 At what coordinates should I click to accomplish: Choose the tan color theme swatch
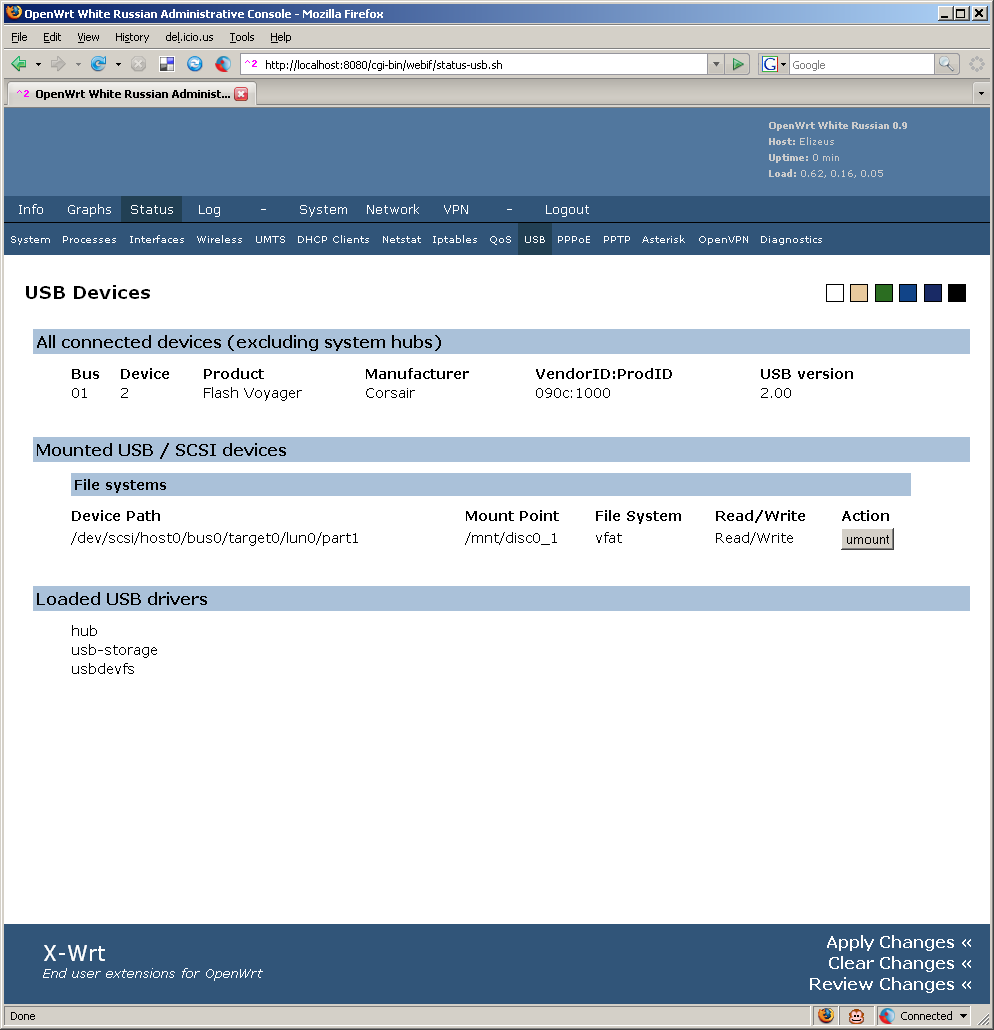859,293
